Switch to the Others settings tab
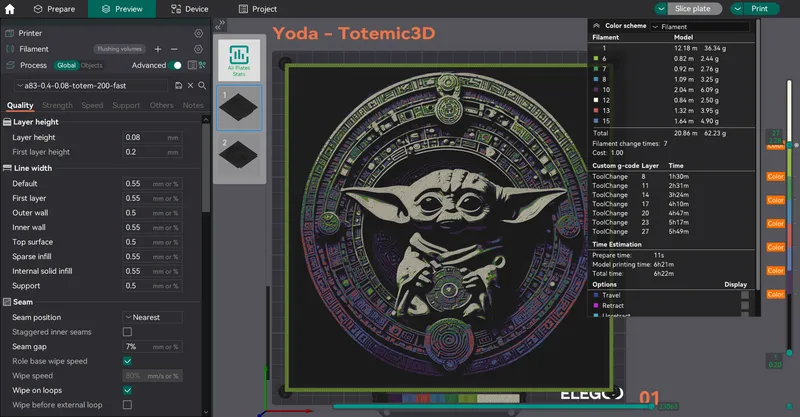 (161, 105)
